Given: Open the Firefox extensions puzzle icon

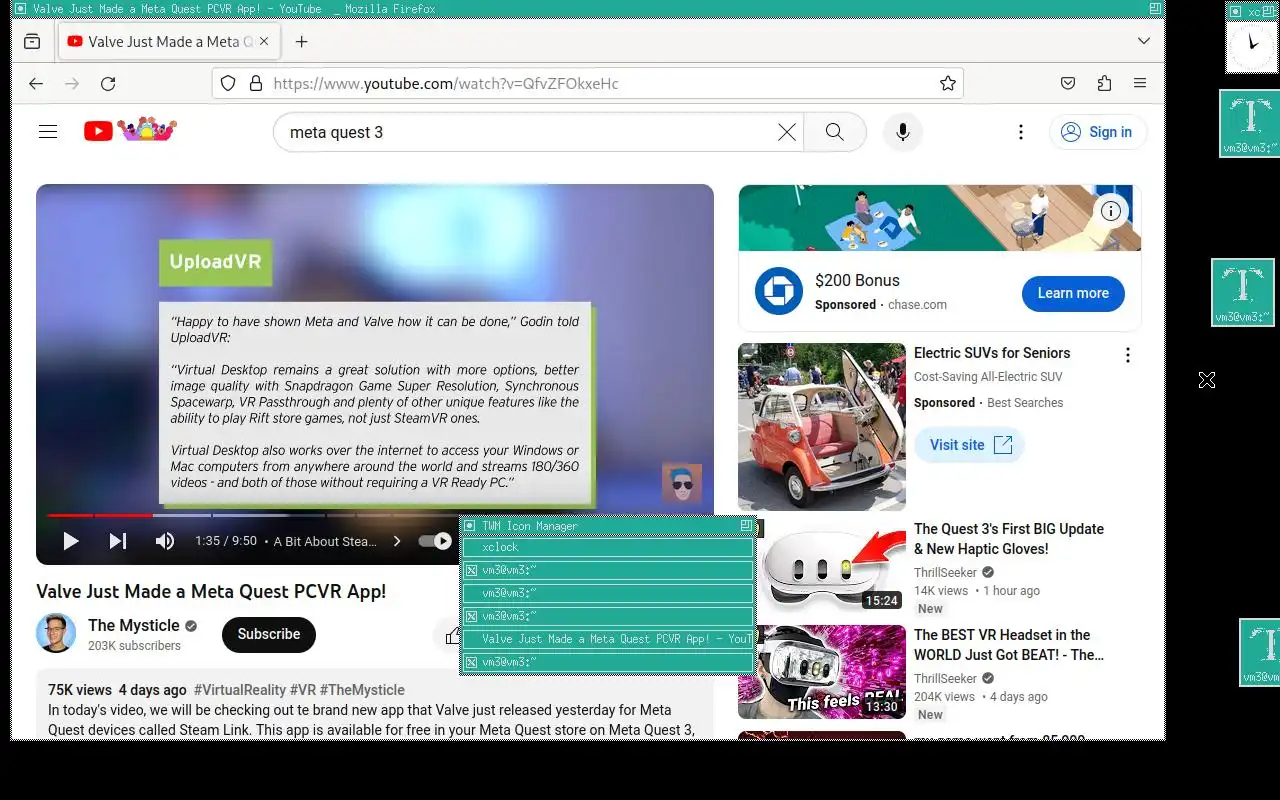Looking at the screenshot, I should point(1104,83).
